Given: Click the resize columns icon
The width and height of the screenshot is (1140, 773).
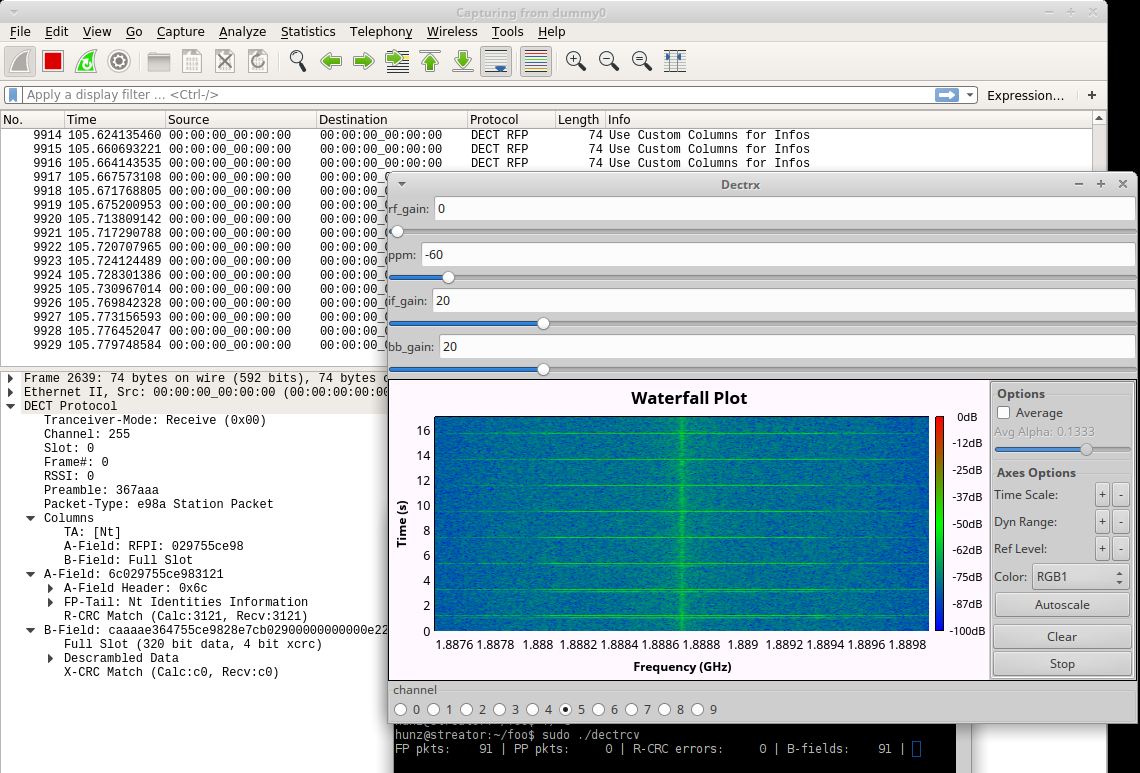Looking at the screenshot, I should 675,62.
